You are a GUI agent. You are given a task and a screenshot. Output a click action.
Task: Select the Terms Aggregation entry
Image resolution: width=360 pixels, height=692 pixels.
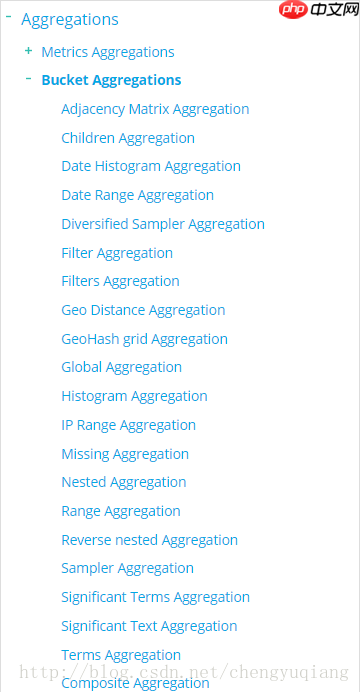[121, 655]
